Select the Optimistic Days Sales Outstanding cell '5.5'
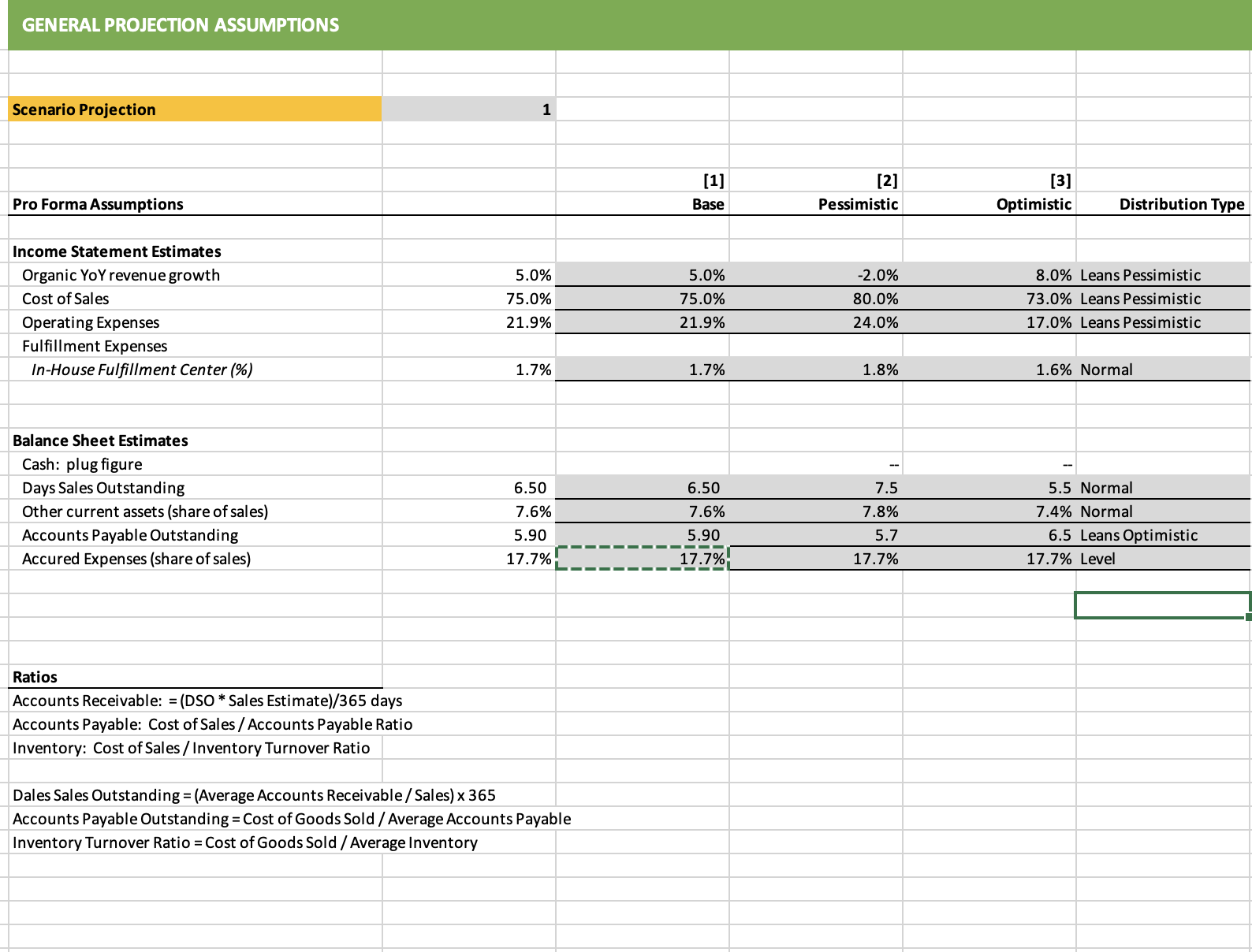Screen dimensions: 1252x952 tap(989, 488)
